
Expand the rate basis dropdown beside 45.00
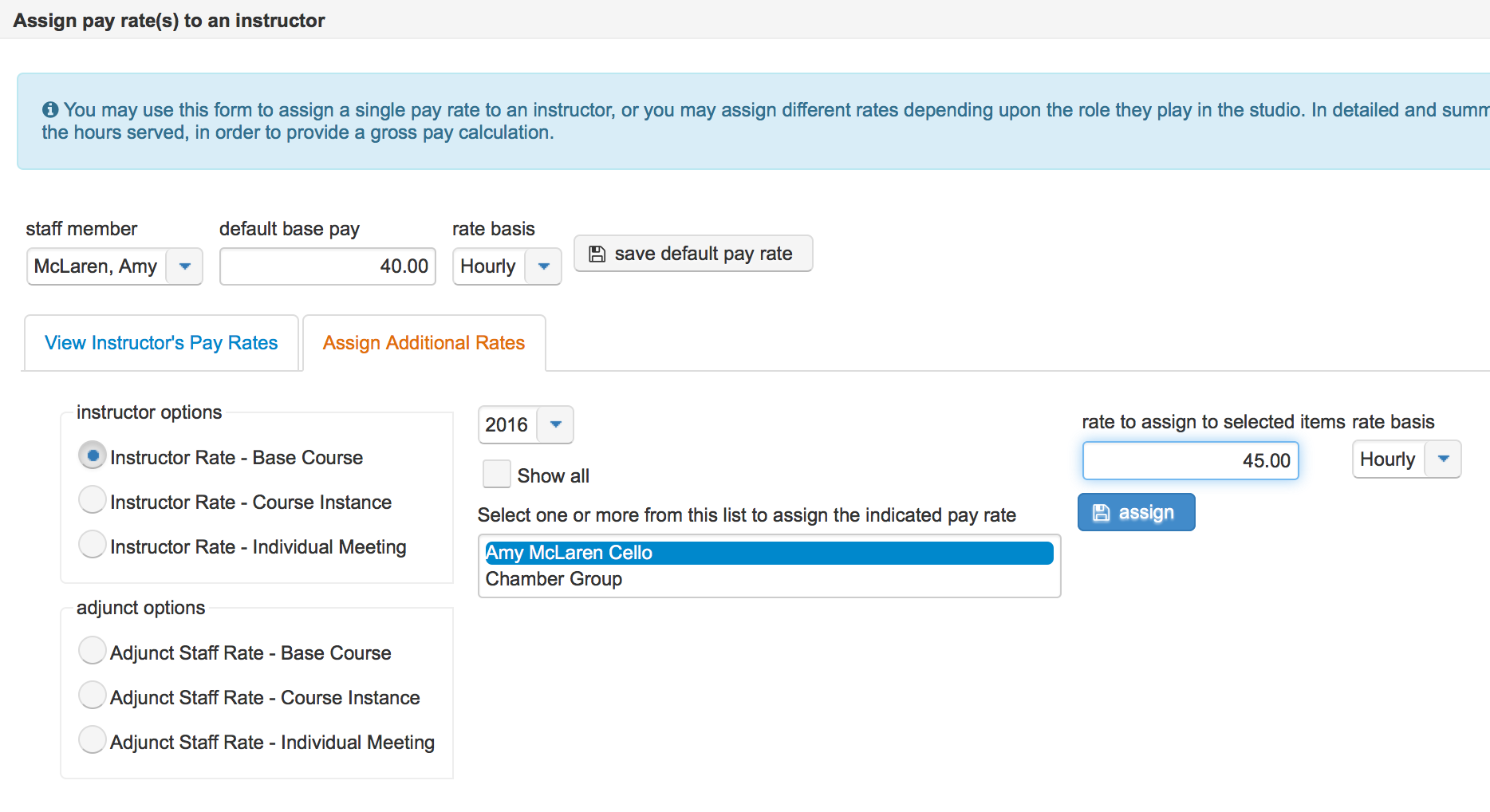pos(1442,459)
